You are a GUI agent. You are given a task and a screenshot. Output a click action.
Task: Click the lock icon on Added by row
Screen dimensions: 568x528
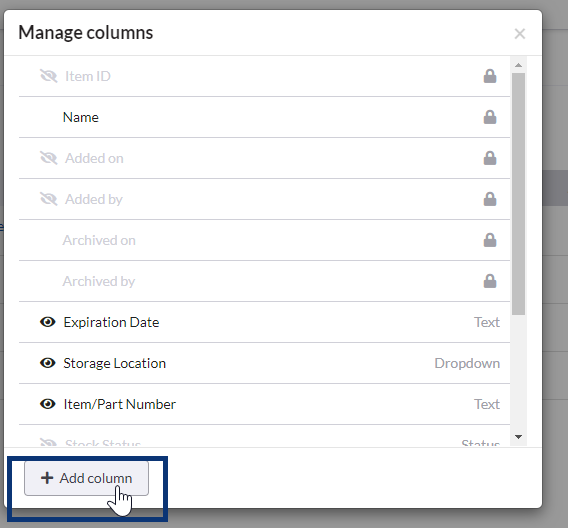490,199
